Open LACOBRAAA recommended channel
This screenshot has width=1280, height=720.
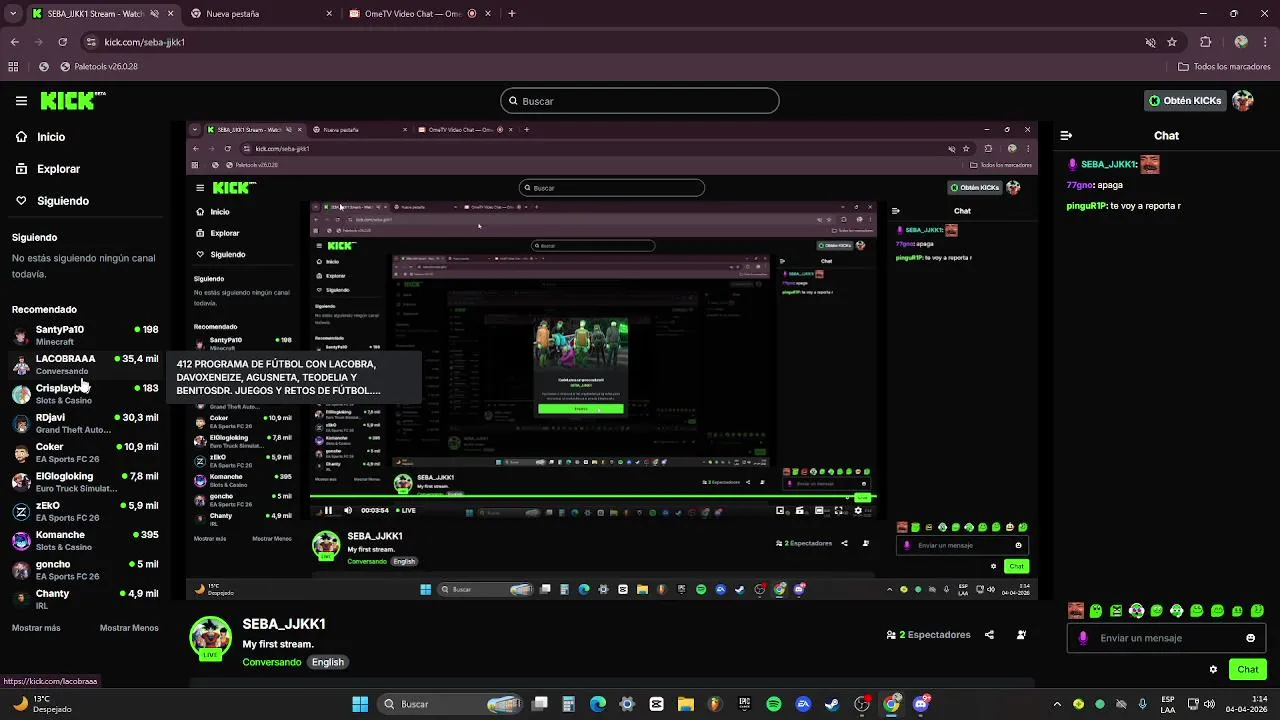point(85,364)
